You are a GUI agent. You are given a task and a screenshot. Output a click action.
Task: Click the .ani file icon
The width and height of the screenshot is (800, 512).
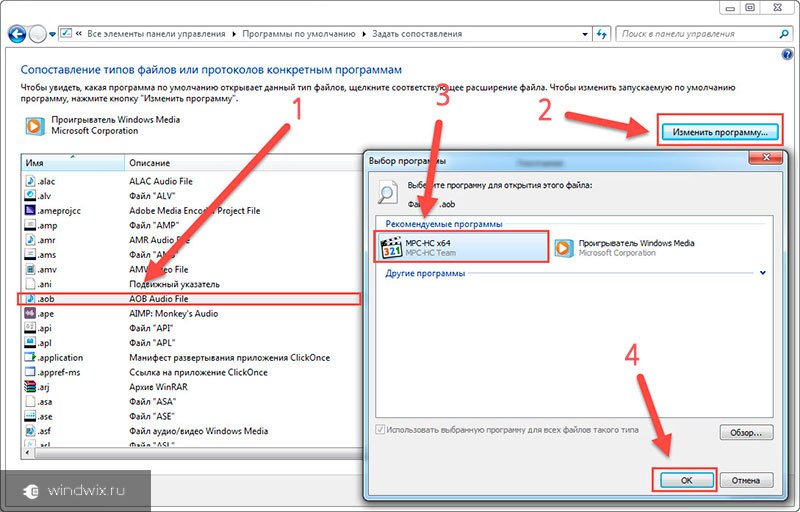tap(30, 284)
